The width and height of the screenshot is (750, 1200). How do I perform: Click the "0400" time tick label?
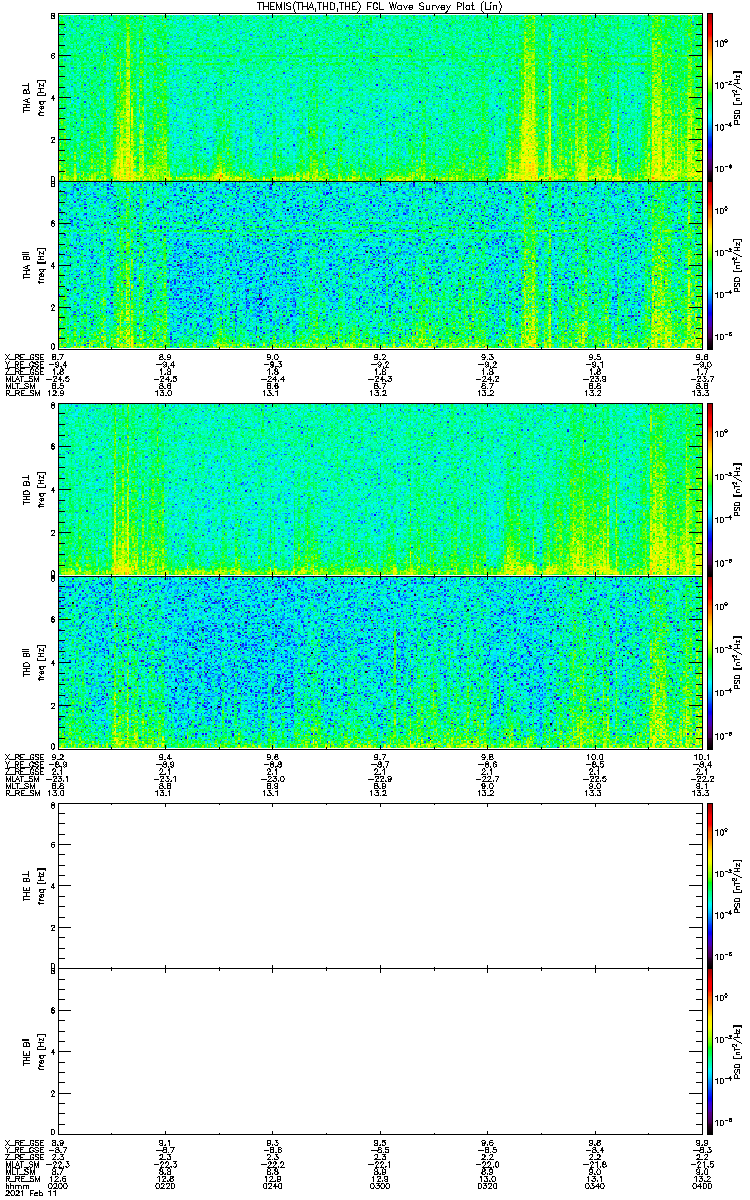701,1185
